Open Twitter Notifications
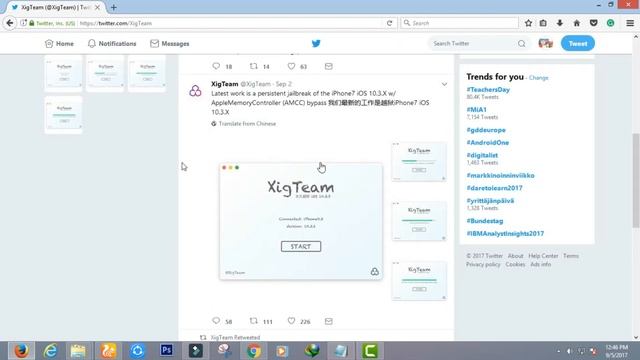The width and height of the screenshot is (640, 360). pos(112,43)
